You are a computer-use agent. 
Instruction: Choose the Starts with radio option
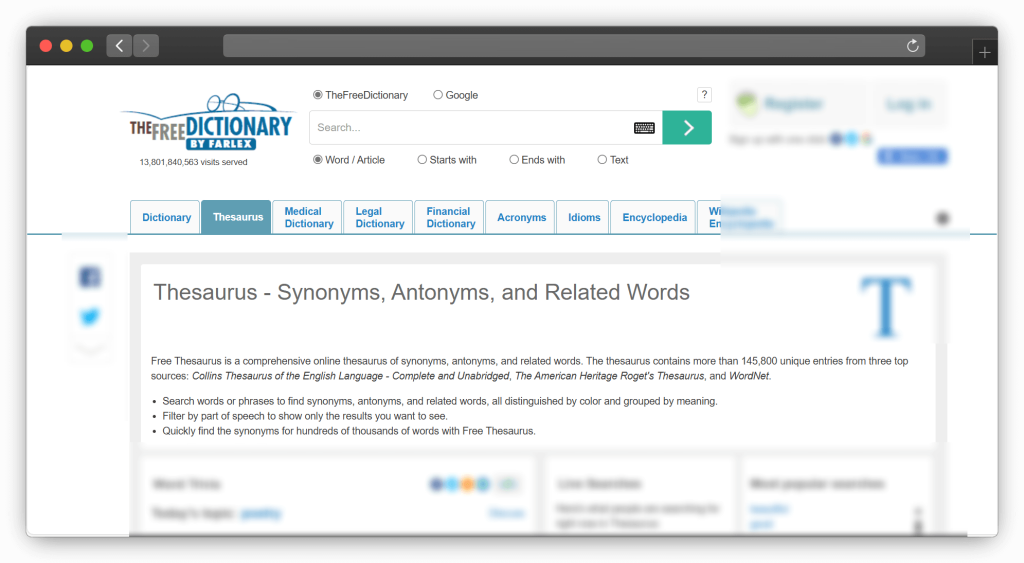pyautogui.click(x=422, y=160)
